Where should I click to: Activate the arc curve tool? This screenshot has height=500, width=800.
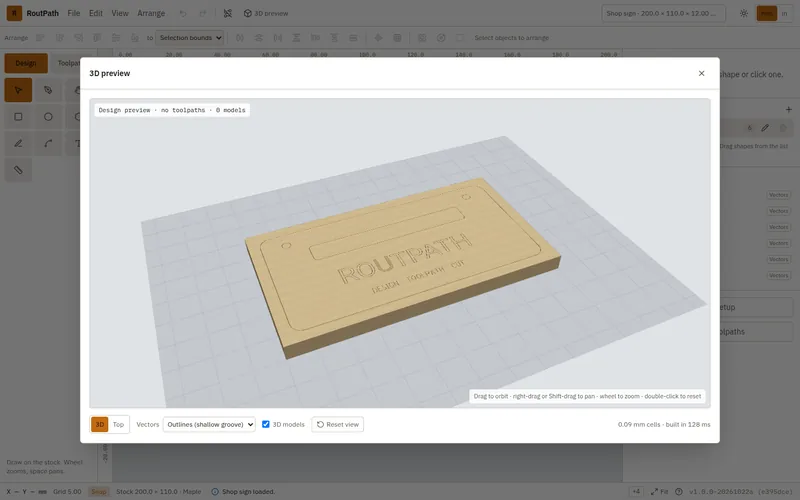[x=48, y=143]
